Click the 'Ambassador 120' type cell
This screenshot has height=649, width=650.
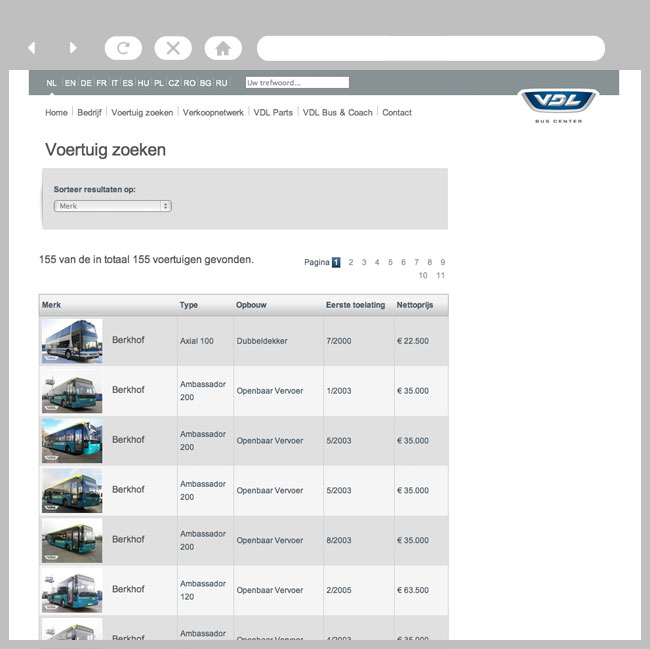203,590
